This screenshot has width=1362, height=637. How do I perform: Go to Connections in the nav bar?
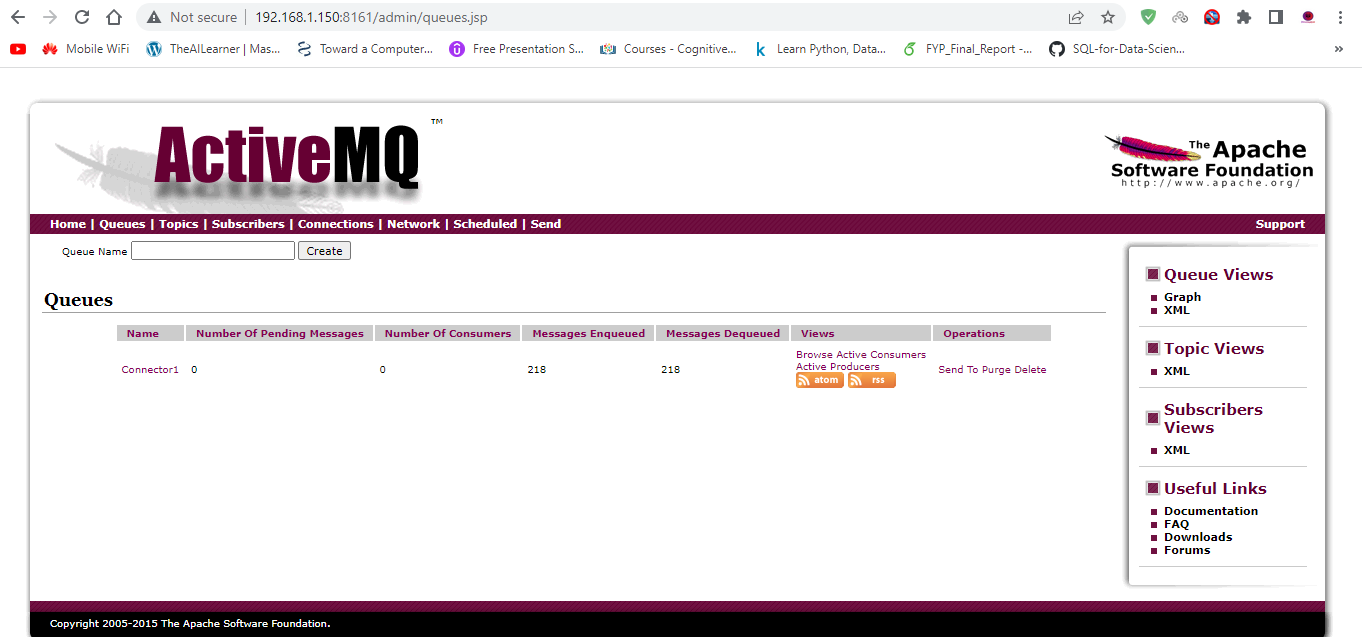coord(335,224)
